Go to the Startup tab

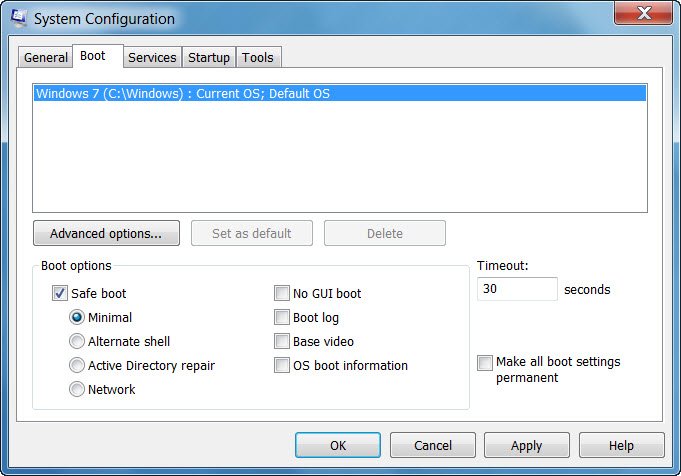tap(209, 58)
